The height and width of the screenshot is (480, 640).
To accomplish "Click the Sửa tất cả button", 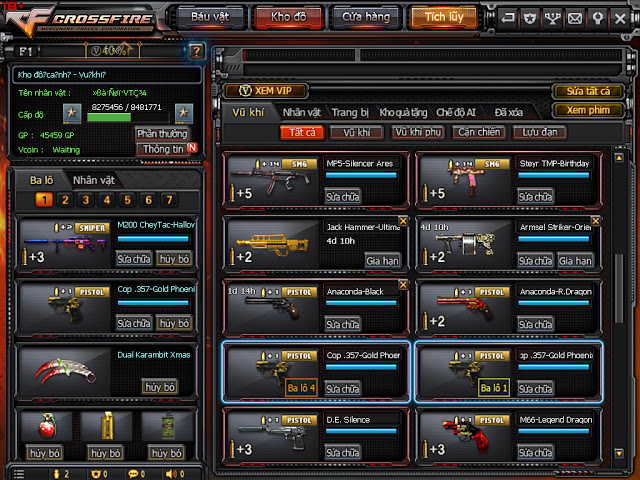I will (x=588, y=91).
